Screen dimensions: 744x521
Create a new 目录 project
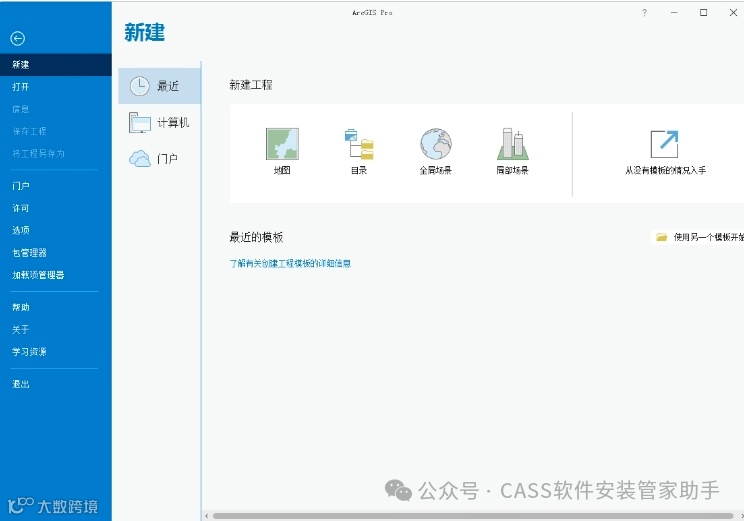point(359,151)
